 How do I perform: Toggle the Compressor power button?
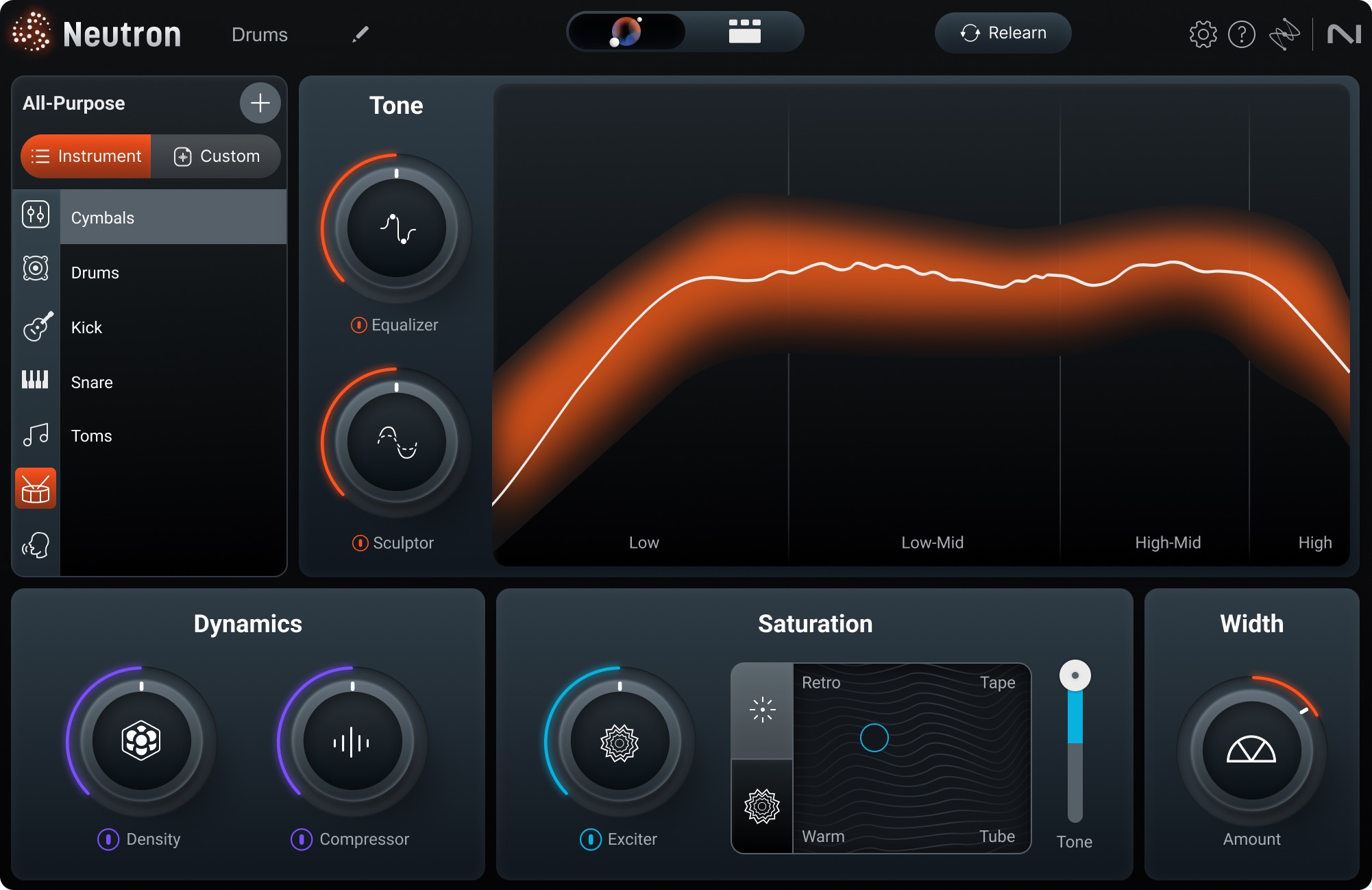coord(302,839)
